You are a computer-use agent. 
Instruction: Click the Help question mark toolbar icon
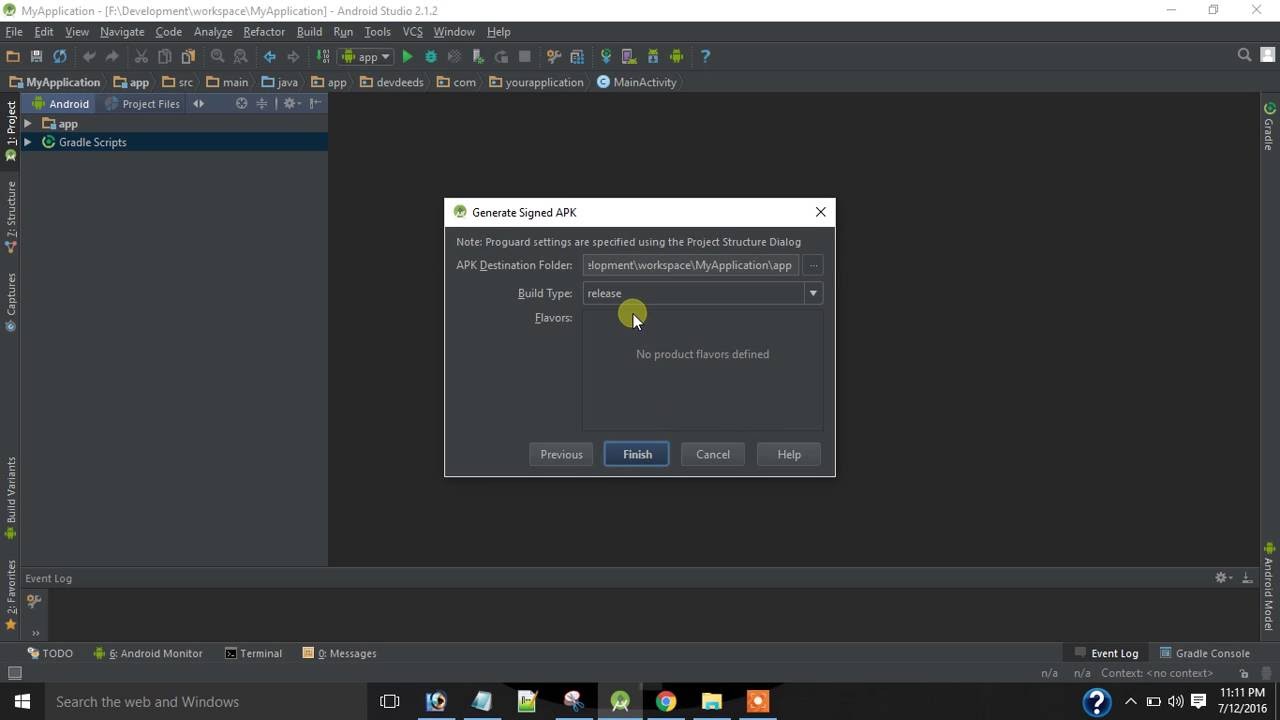point(705,56)
